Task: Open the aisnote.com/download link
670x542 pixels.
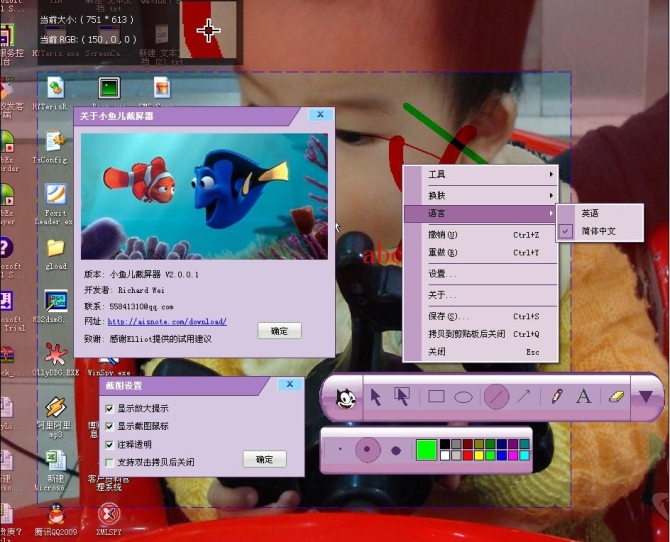Action: (167, 321)
